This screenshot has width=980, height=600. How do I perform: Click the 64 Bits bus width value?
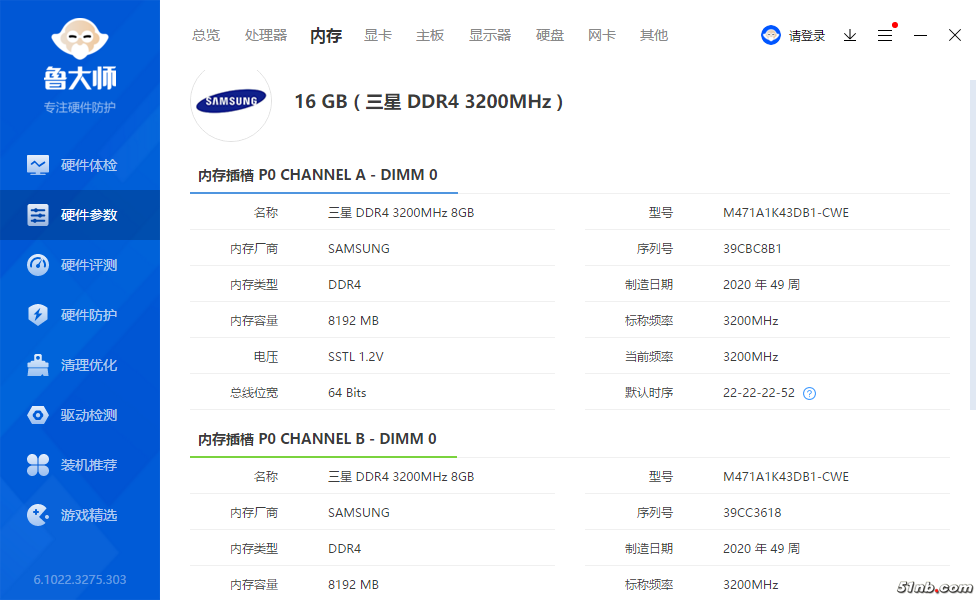347,392
